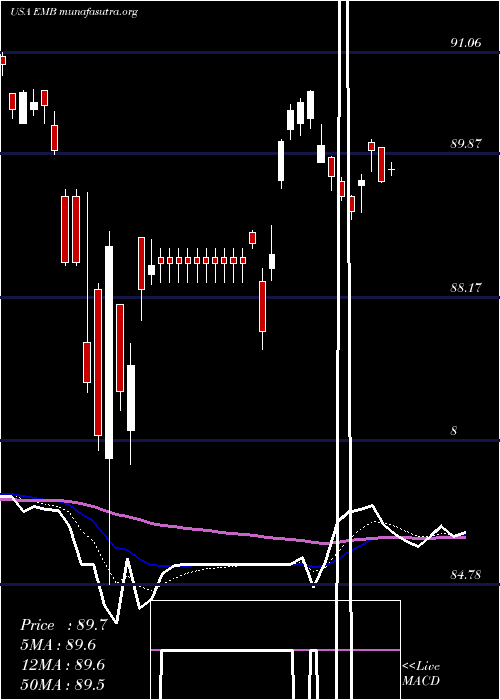The height and width of the screenshot is (700, 500).
Task: Click the 89.87 price level label
Action: [x=466, y=144]
